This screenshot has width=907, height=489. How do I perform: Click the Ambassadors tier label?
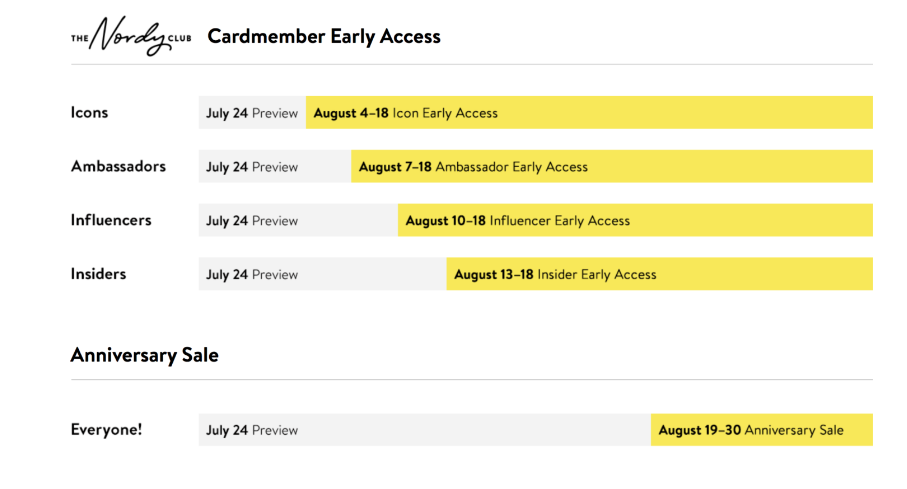[x=118, y=166]
